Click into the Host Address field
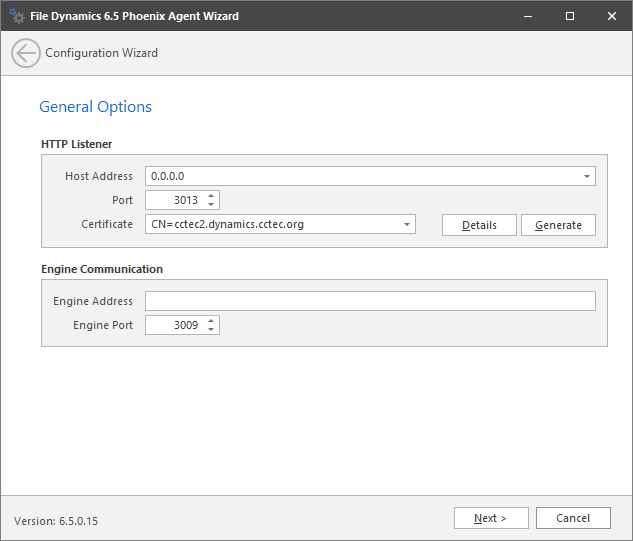 (x=360, y=177)
